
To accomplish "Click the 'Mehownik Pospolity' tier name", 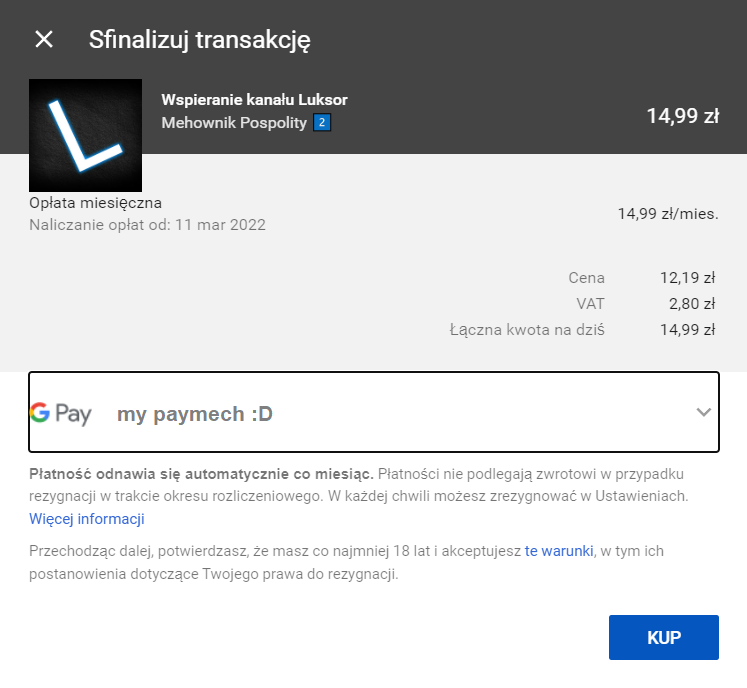I will 234,123.
